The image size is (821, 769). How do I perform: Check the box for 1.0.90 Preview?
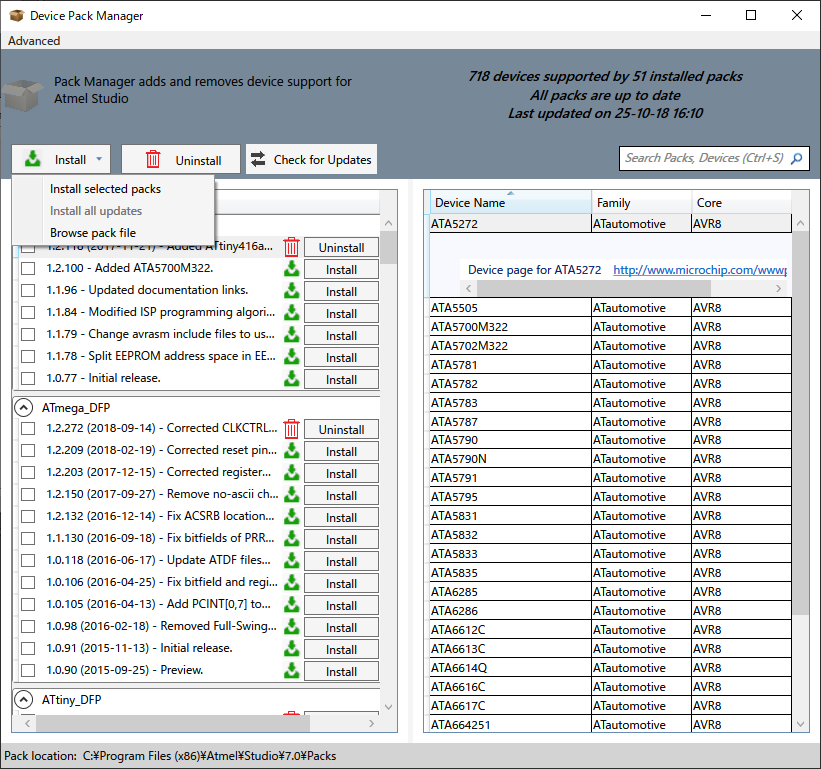tap(28, 671)
